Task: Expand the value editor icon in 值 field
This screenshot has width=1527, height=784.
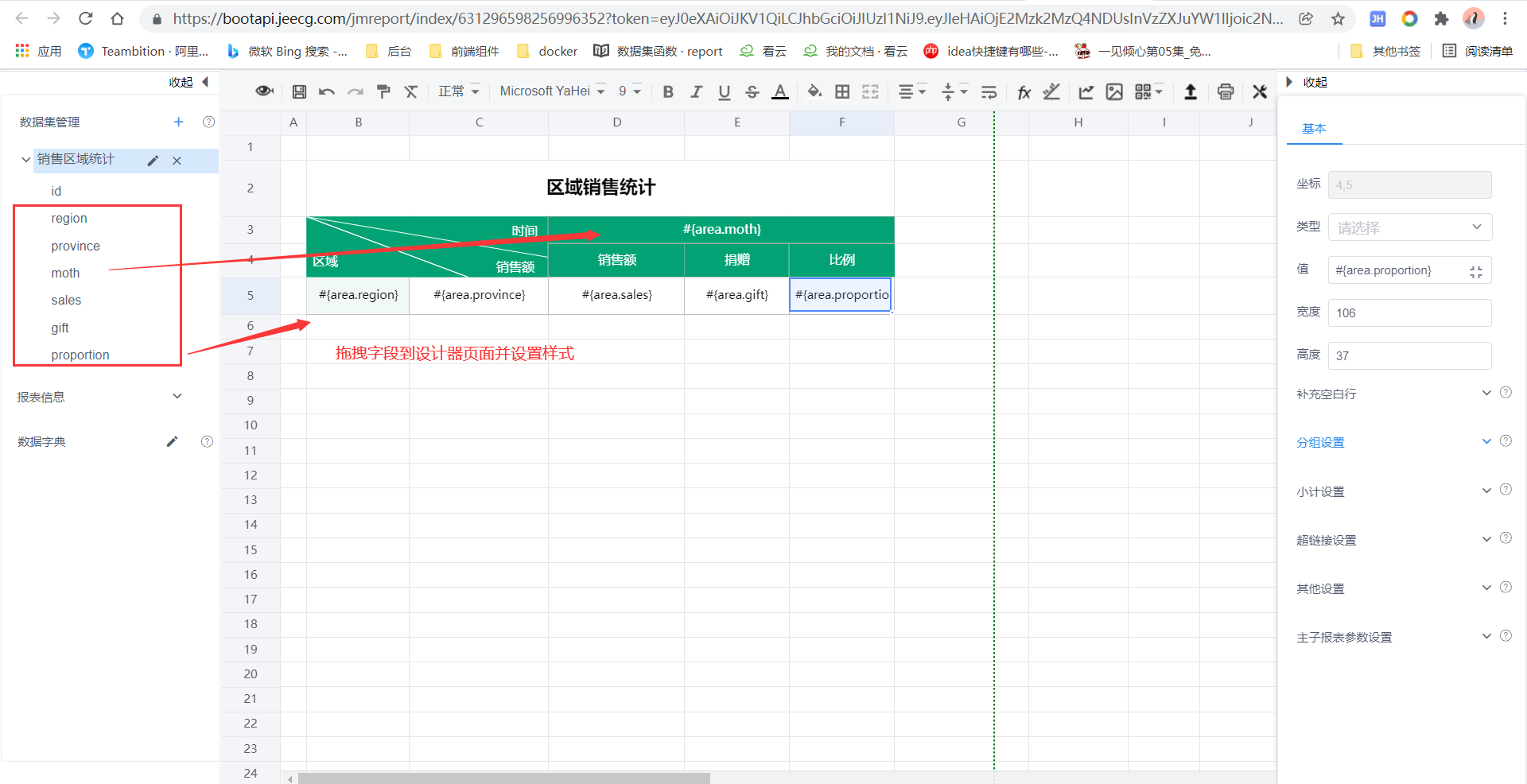Action: [1476, 272]
